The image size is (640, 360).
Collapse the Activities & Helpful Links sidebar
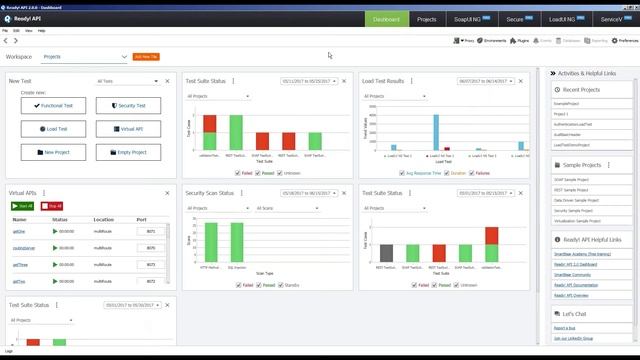pyautogui.click(x=553, y=73)
